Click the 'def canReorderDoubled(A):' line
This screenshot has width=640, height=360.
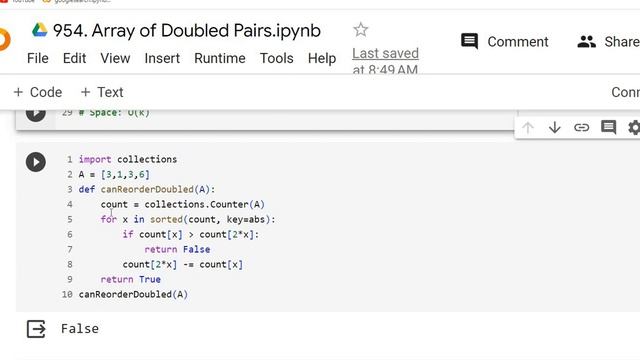[147, 189]
